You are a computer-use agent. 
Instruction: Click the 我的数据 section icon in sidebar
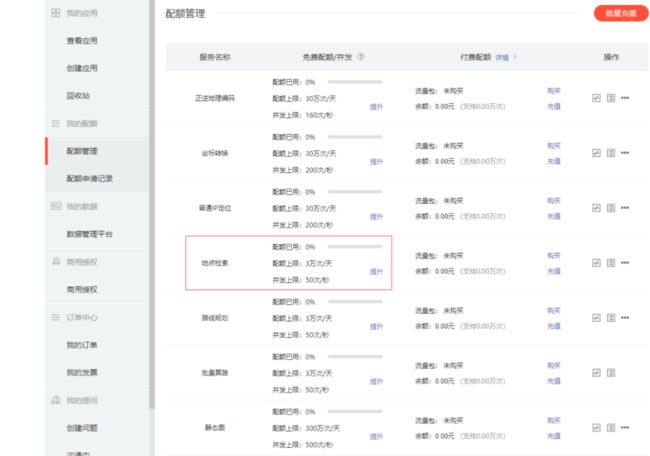pos(56,206)
